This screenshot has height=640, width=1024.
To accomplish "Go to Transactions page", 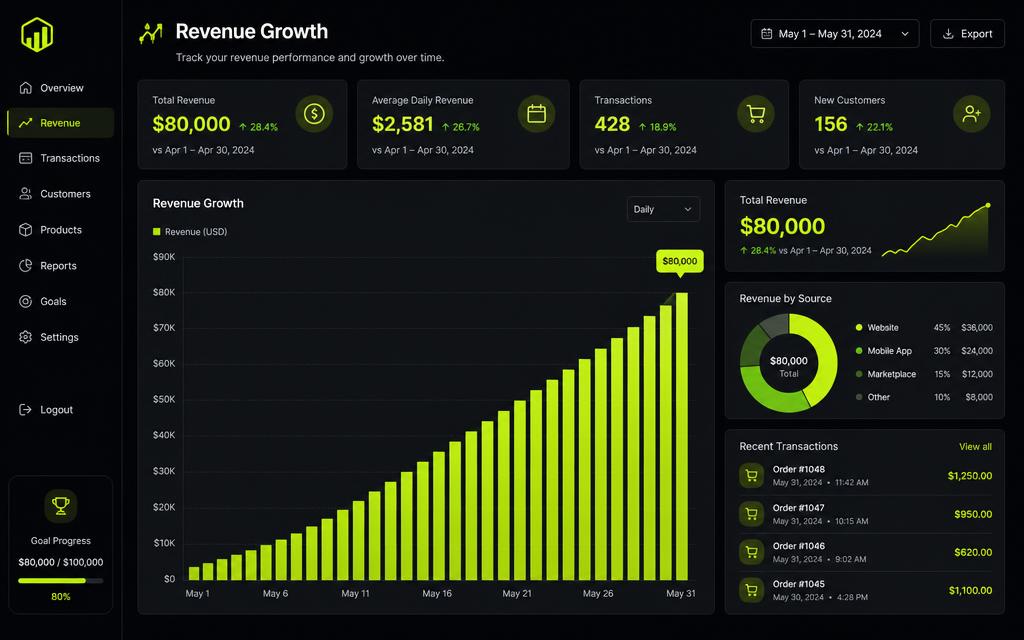I will click(61, 158).
